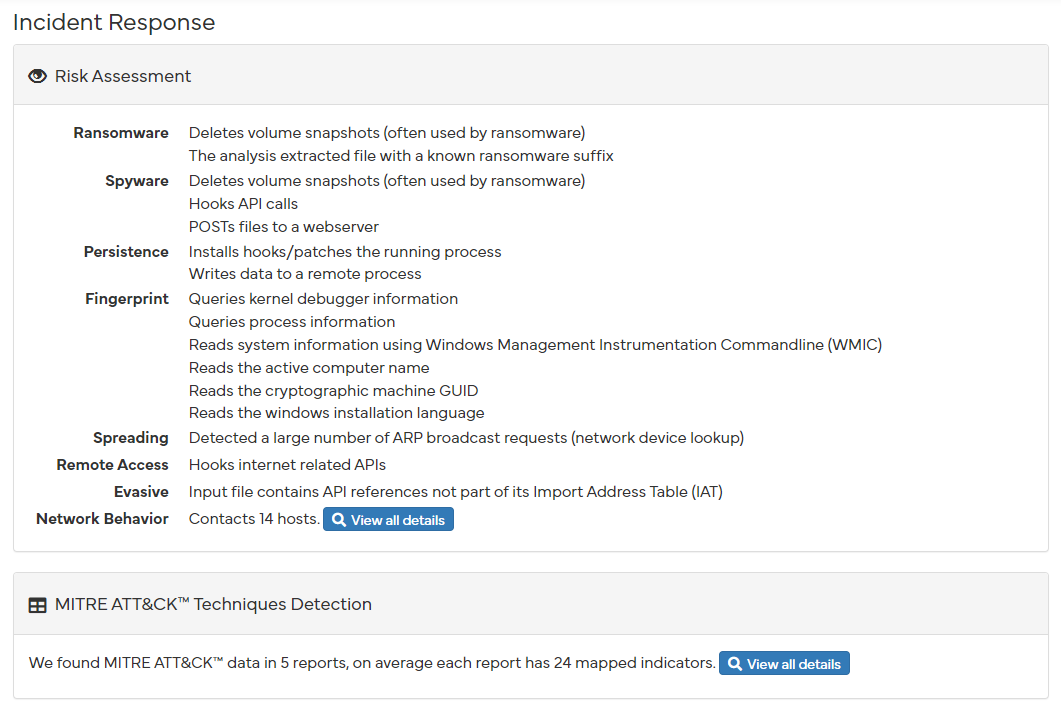Viewport: 1061px width, 706px height.
Task: Click the table icon beside MITRE ATT&CK
Action: tap(37, 605)
